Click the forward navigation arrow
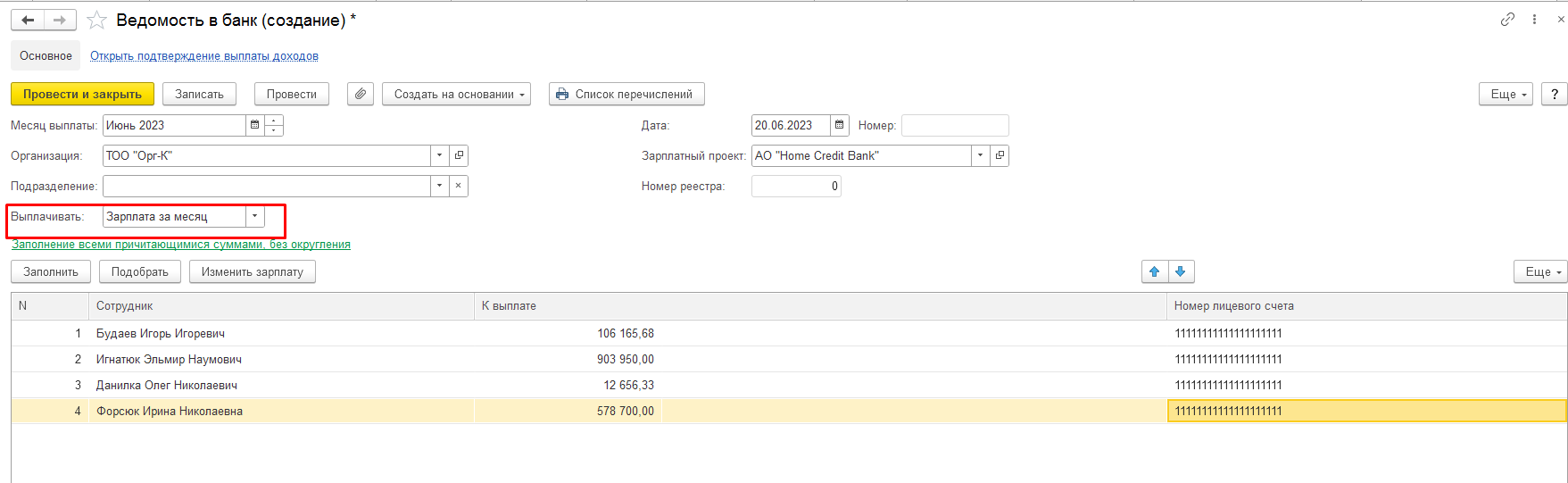Viewport: 1568px width, 483px height. click(60, 20)
